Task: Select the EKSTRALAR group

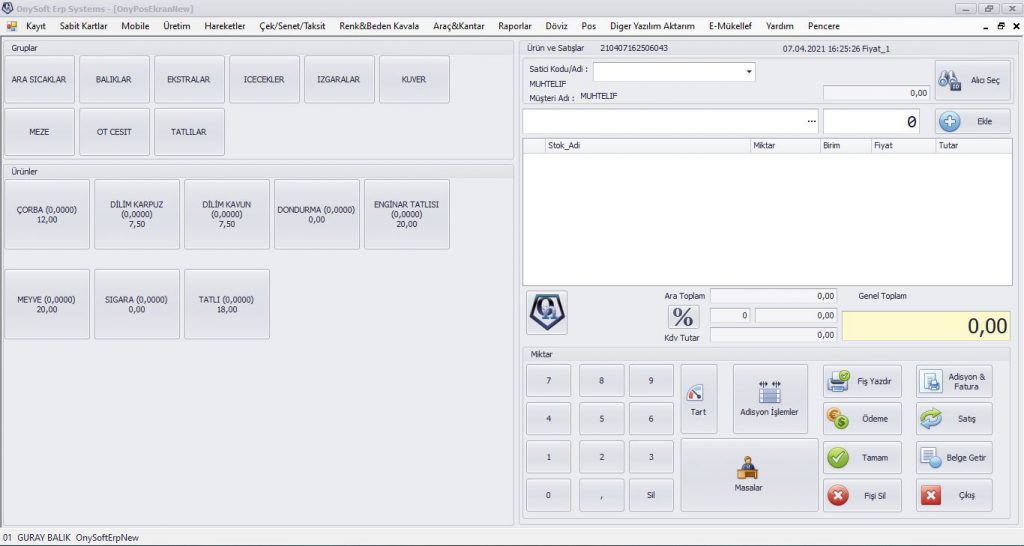Action: point(189,80)
